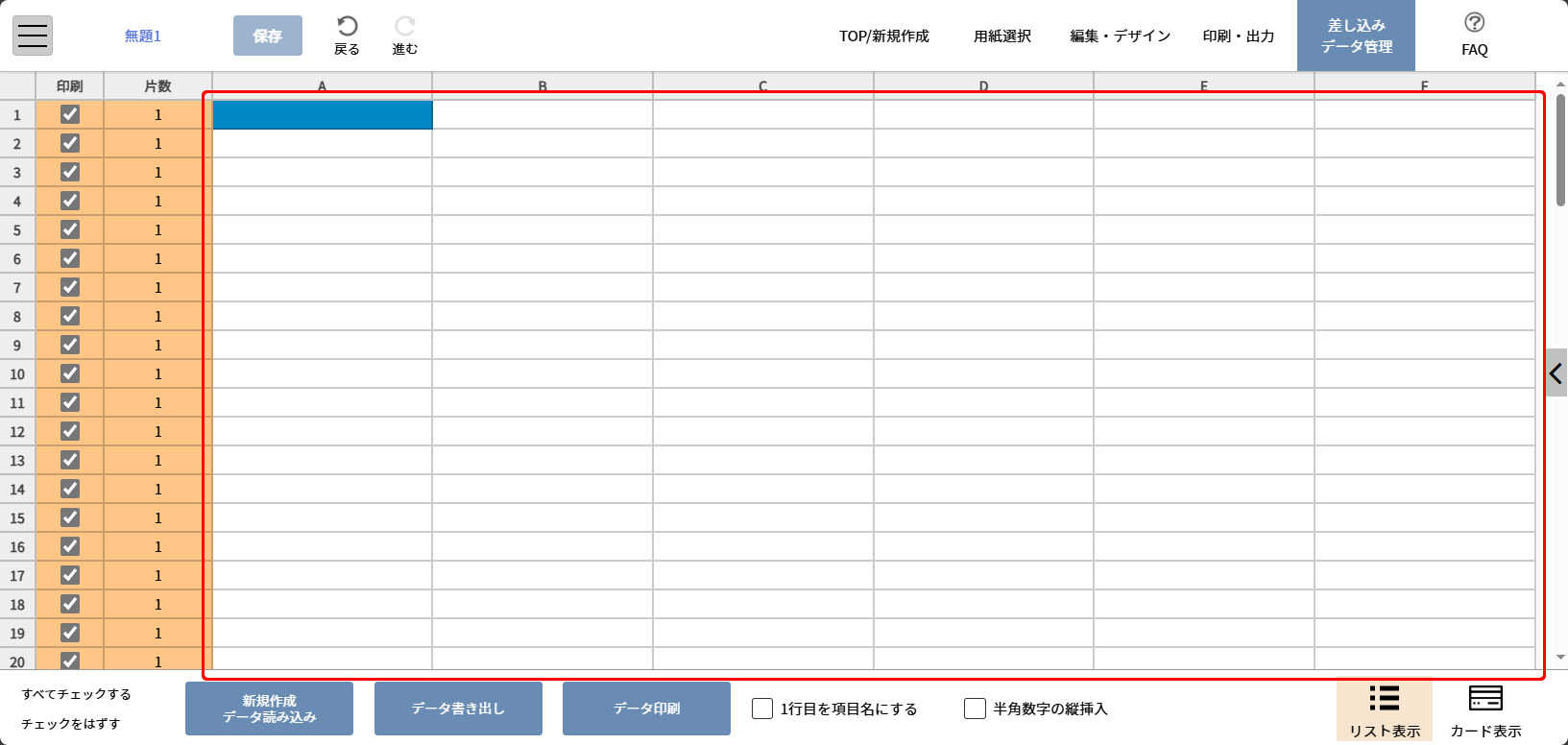The image size is (1568, 745).
Task: Click the undo (戻る) icon
Action: pos(347,27)
